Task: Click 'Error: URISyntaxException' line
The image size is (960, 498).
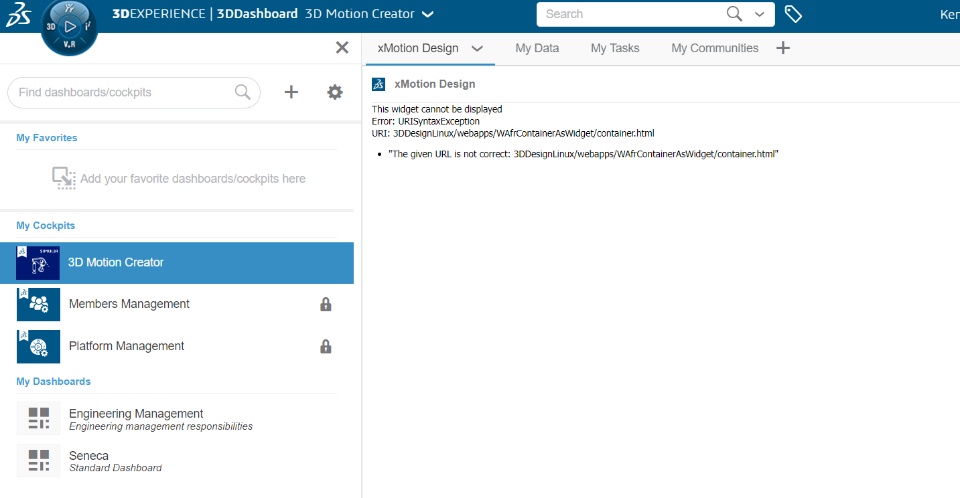Action: (426, 121)
